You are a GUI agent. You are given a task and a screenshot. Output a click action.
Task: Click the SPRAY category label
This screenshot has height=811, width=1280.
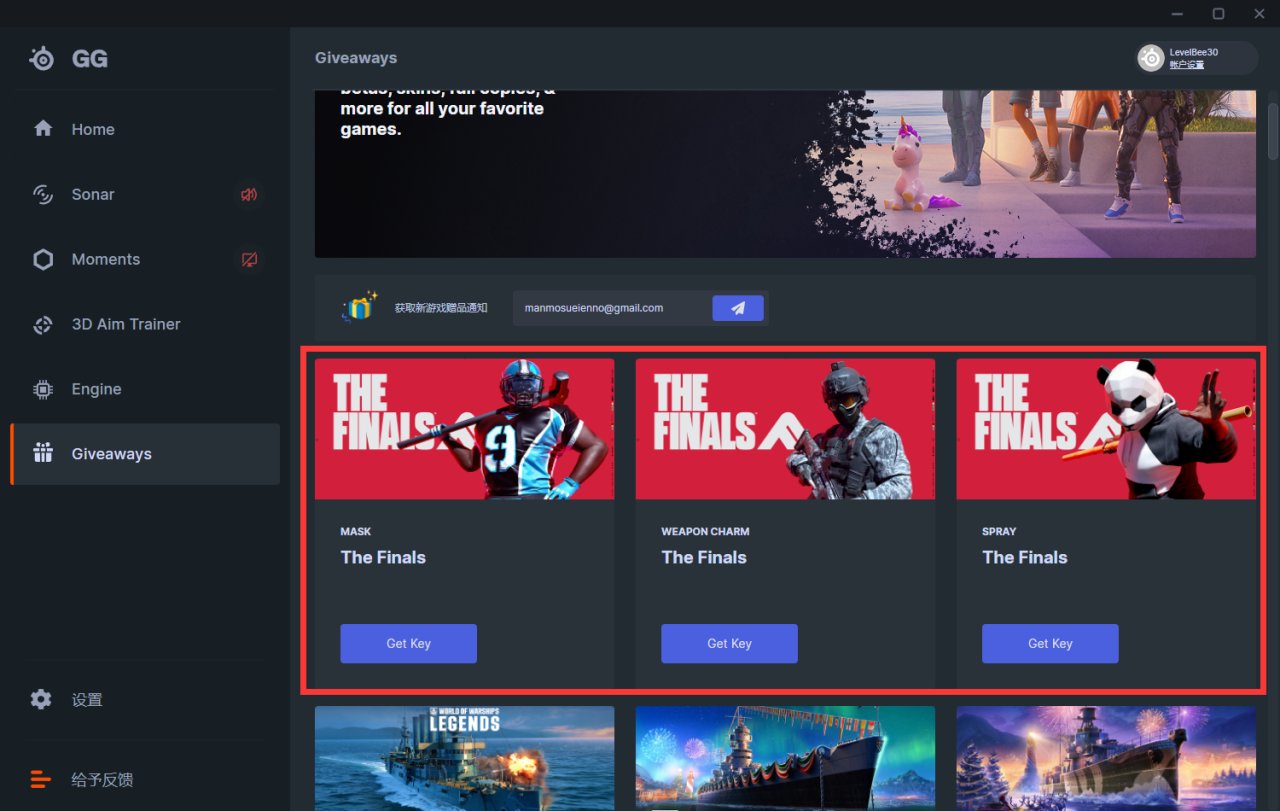point(999,532)
